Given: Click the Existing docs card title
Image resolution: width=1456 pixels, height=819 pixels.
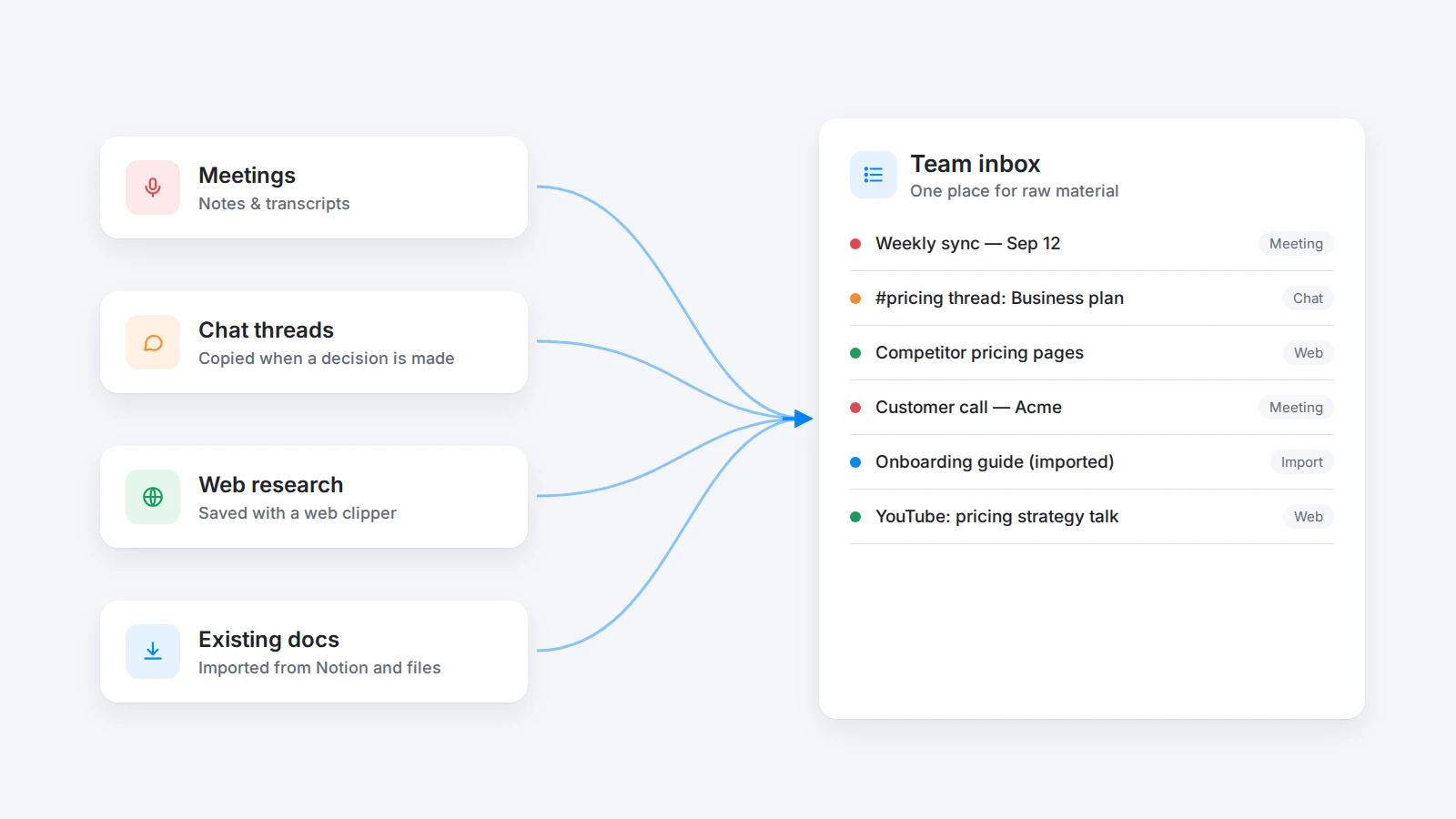Looking at the screenshot, I should click(268, 640).
